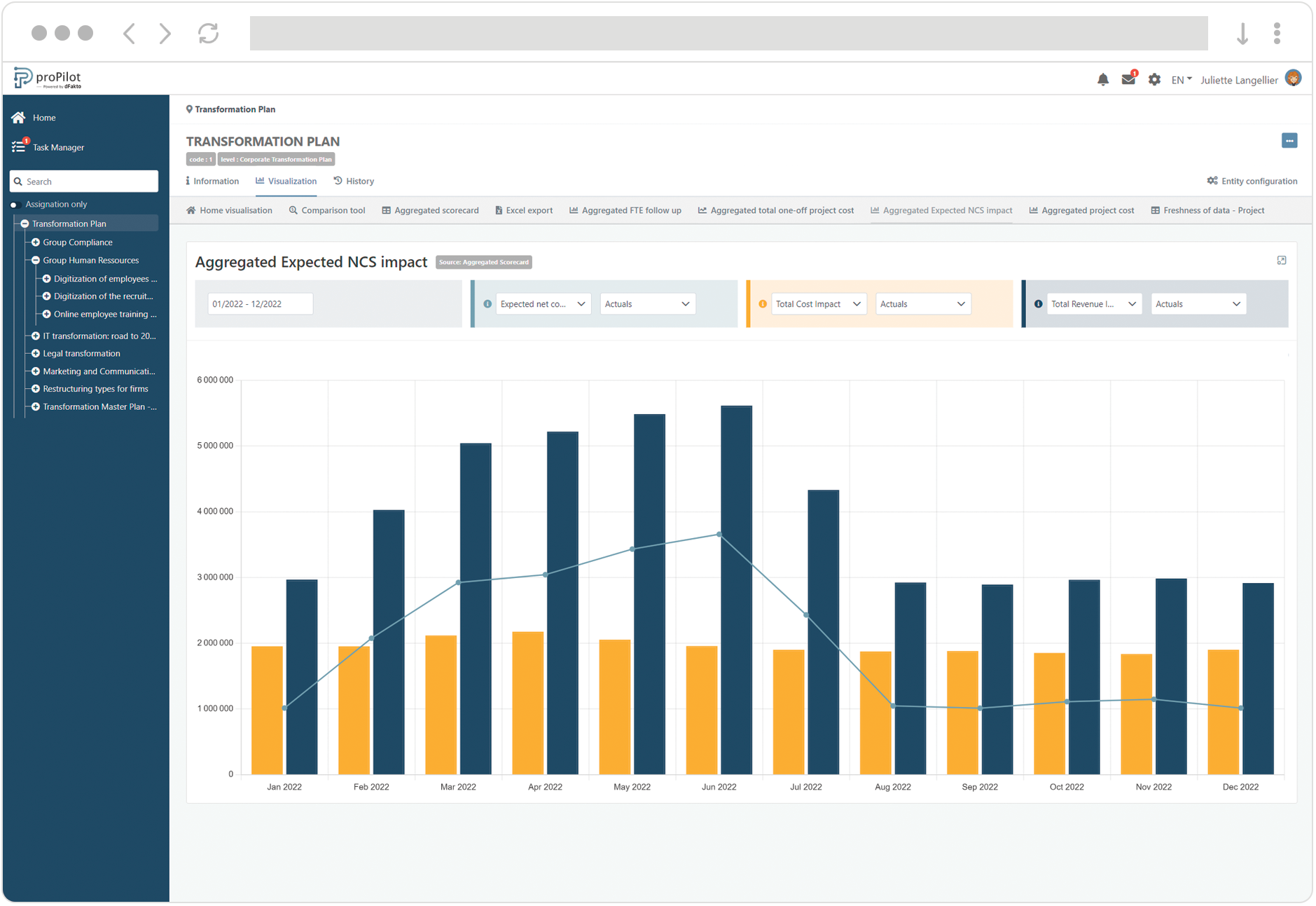Image resolution: width=1316 pixels, height=906 pixels.
Task: Click the Entity configuration button
Action: 1252,181
